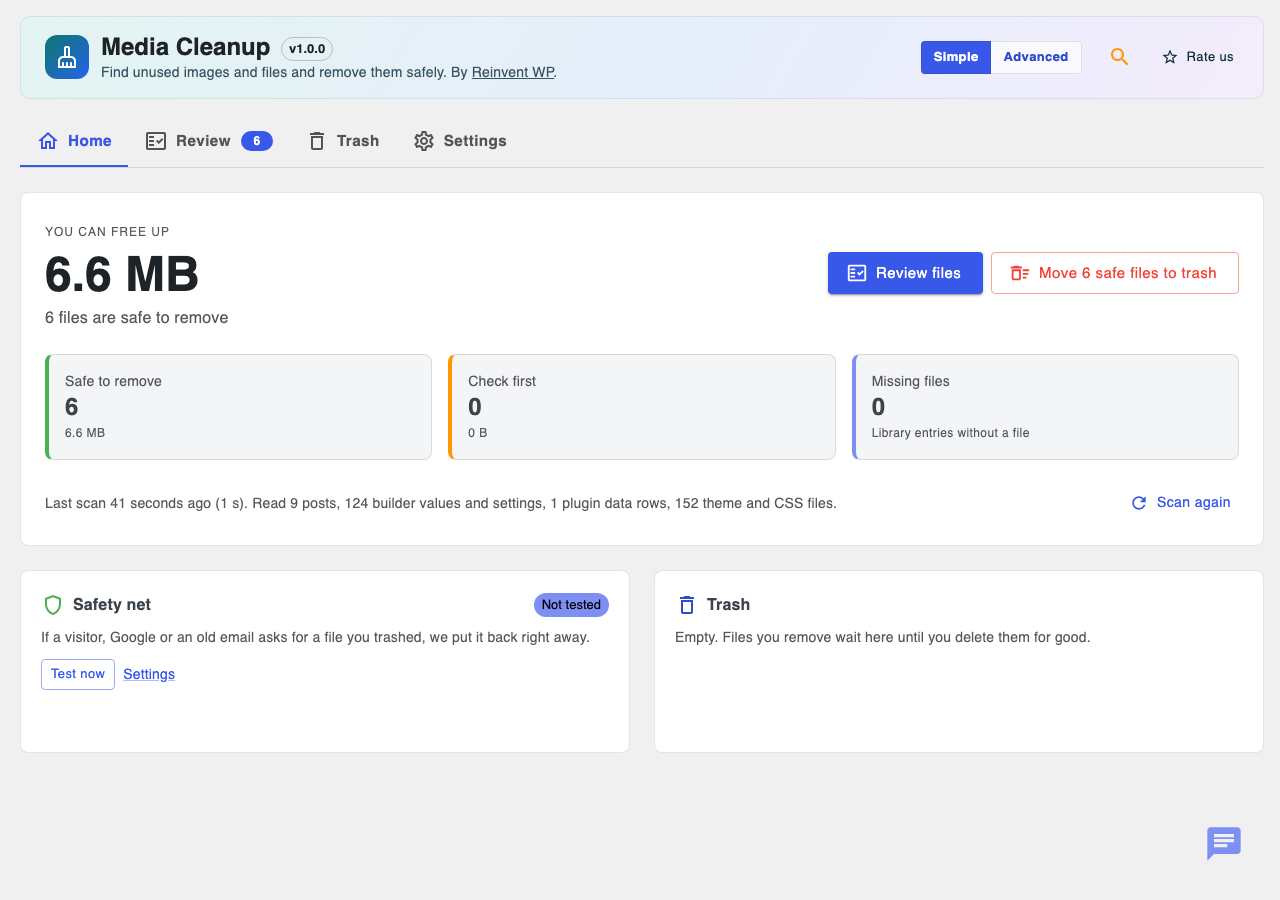1280x900 pixels.
Task: Open the Review tab
Action: coord(209,141)
